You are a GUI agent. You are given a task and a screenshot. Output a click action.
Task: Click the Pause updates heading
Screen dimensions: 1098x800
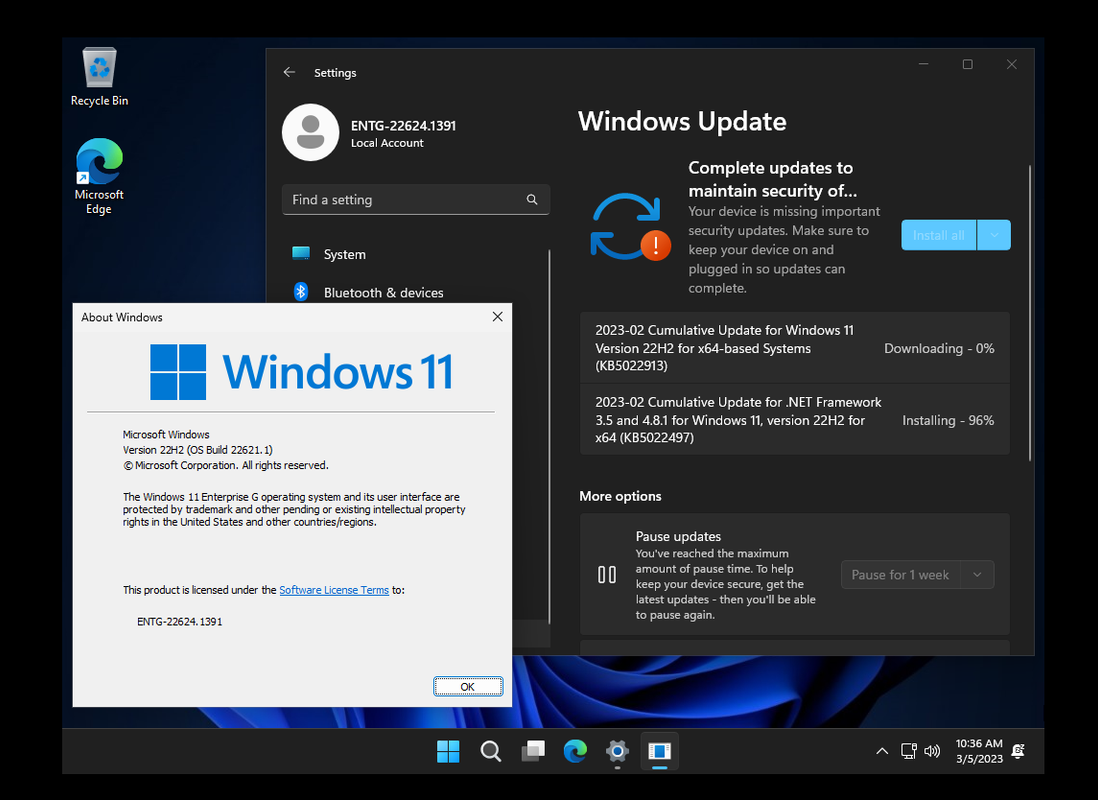tap(678, 536)
